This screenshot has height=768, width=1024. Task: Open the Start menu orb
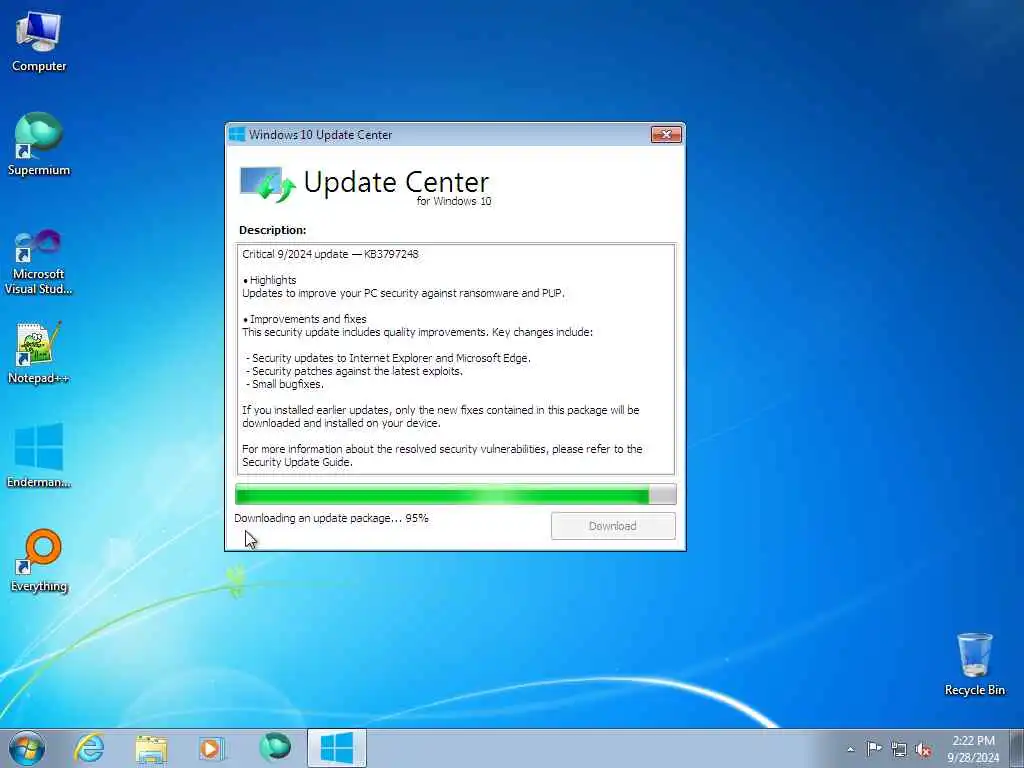27,748
